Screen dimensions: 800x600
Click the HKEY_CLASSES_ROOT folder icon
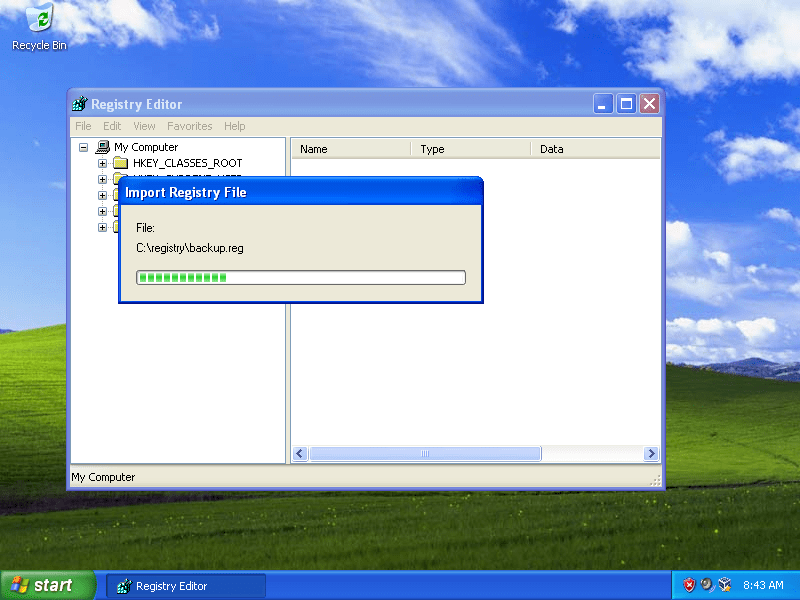[x=121, y=162]
